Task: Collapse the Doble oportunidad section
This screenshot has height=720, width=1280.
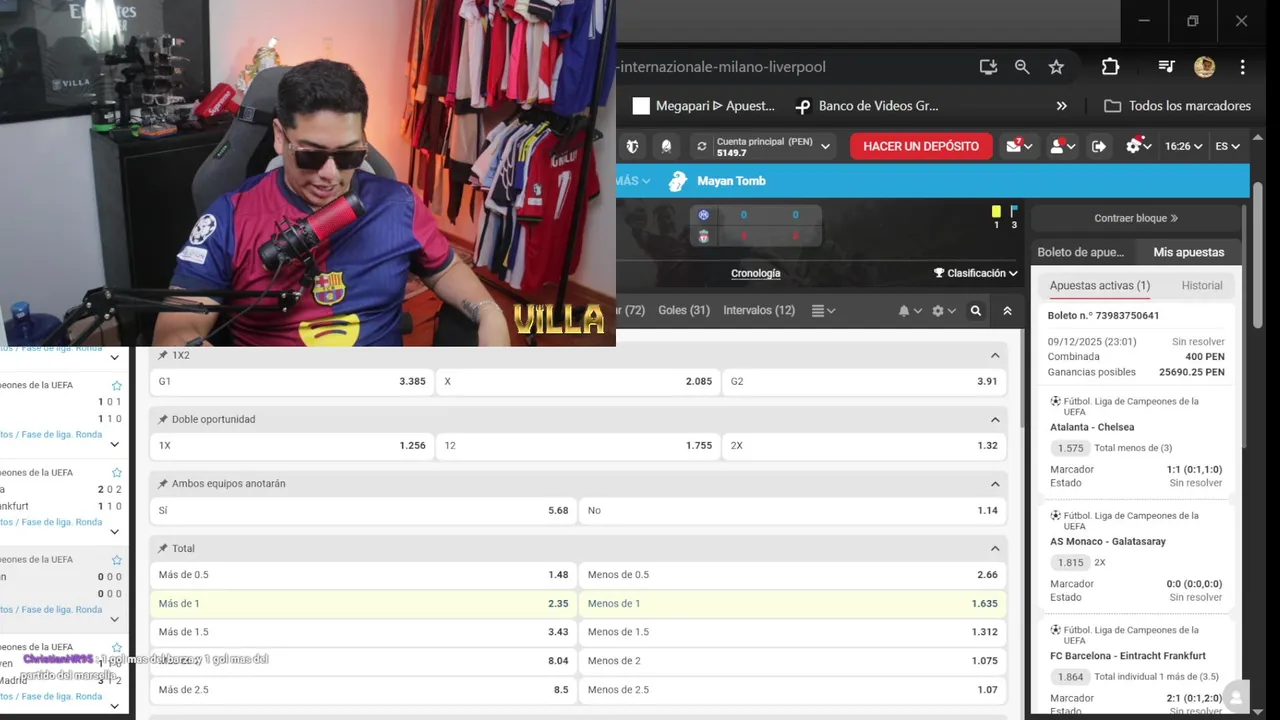Action: pyautogui.click(x=995, y=420)
